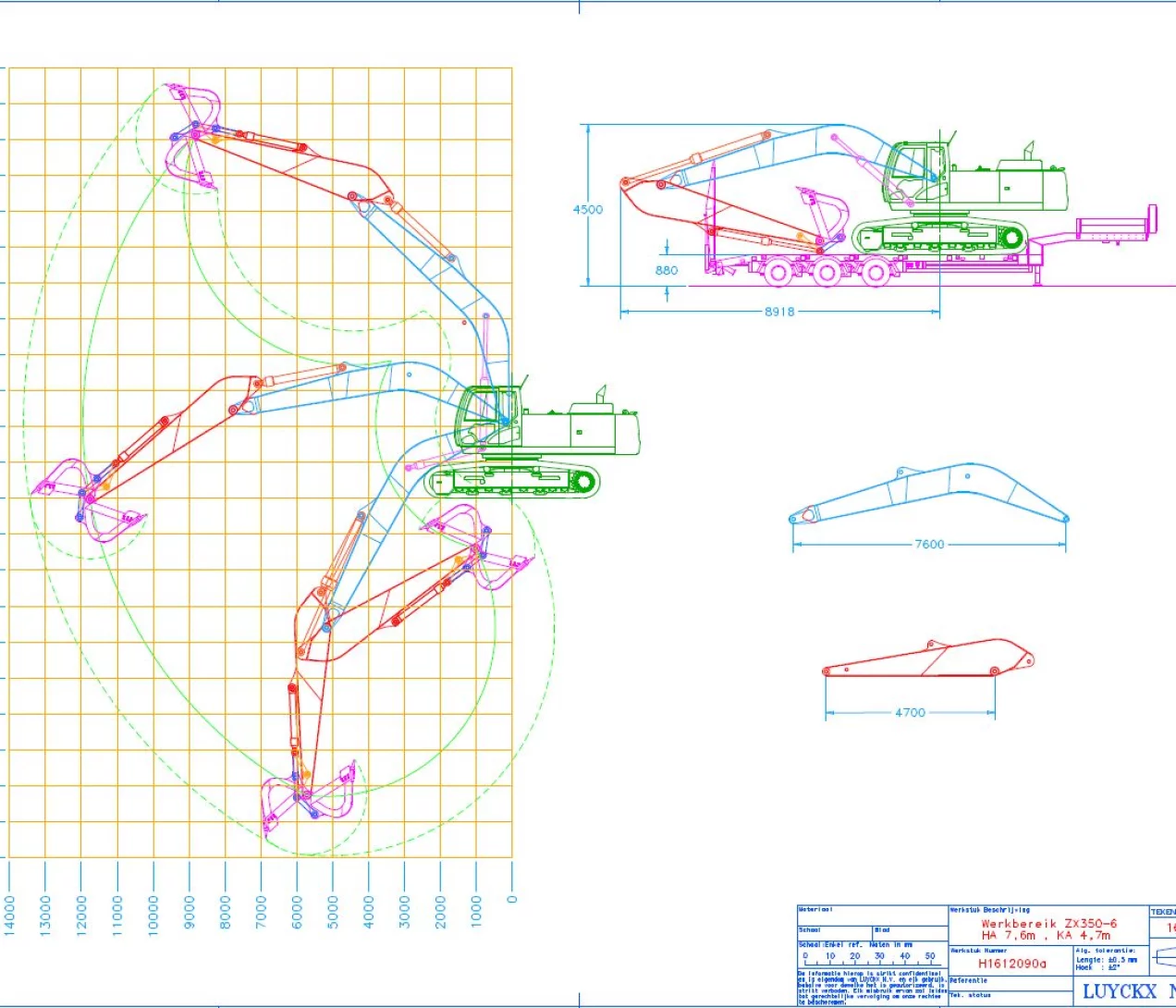Screen dimensions: 1176x1008
Task: Click the 10000 axis label
Action: [x=153, y=914]
